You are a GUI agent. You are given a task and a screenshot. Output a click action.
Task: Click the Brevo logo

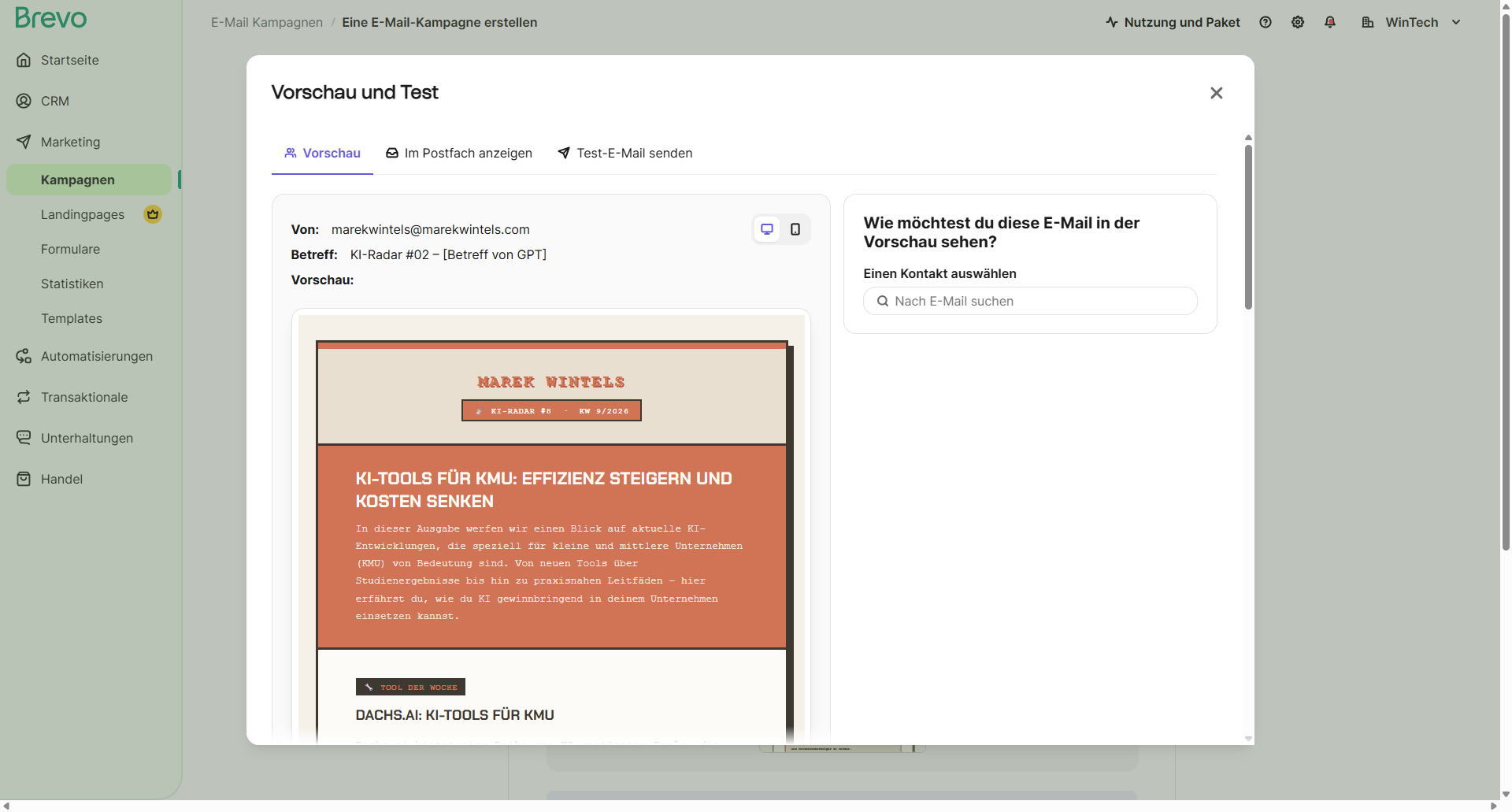51,18
